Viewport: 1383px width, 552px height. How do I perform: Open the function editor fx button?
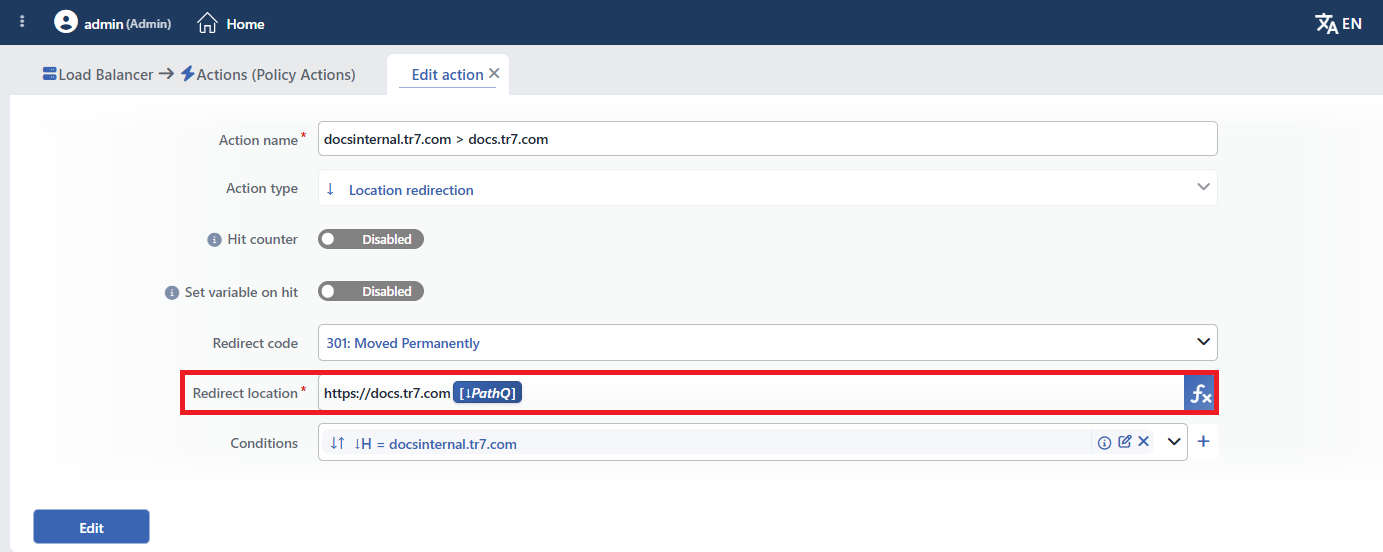1200,394
